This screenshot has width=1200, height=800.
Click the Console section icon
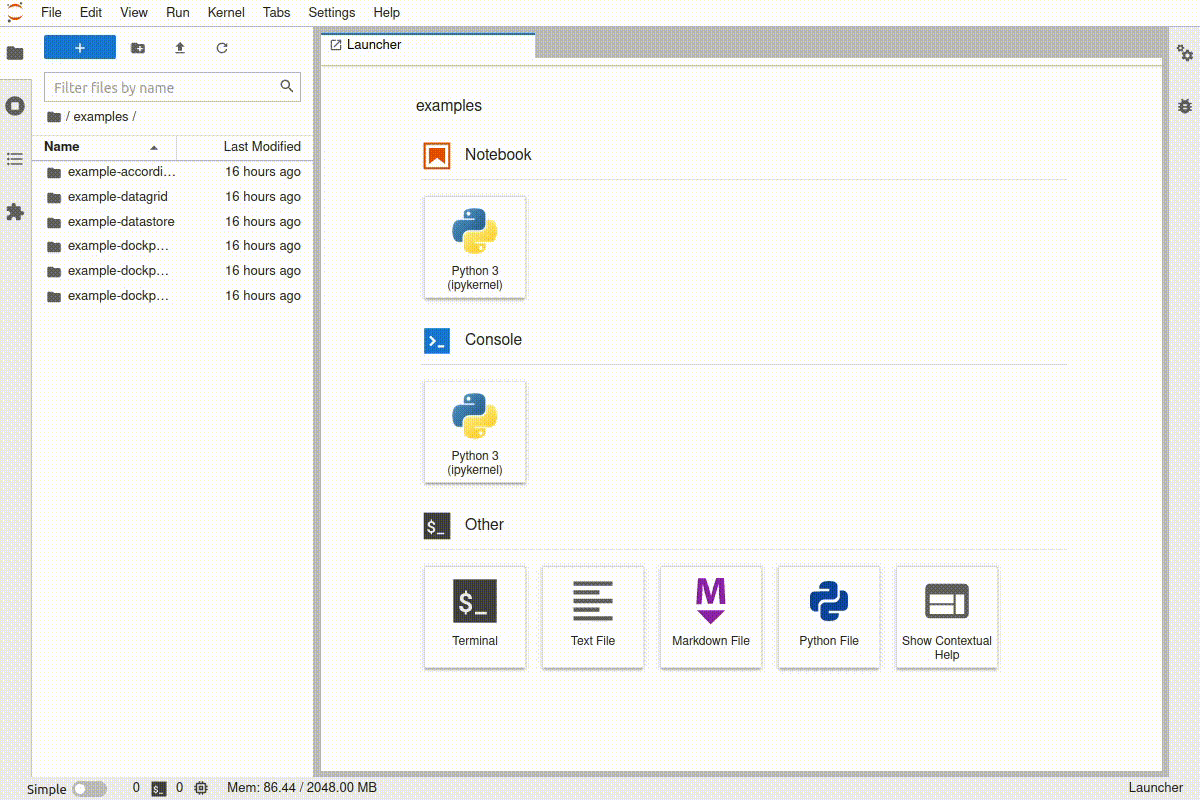437,341
